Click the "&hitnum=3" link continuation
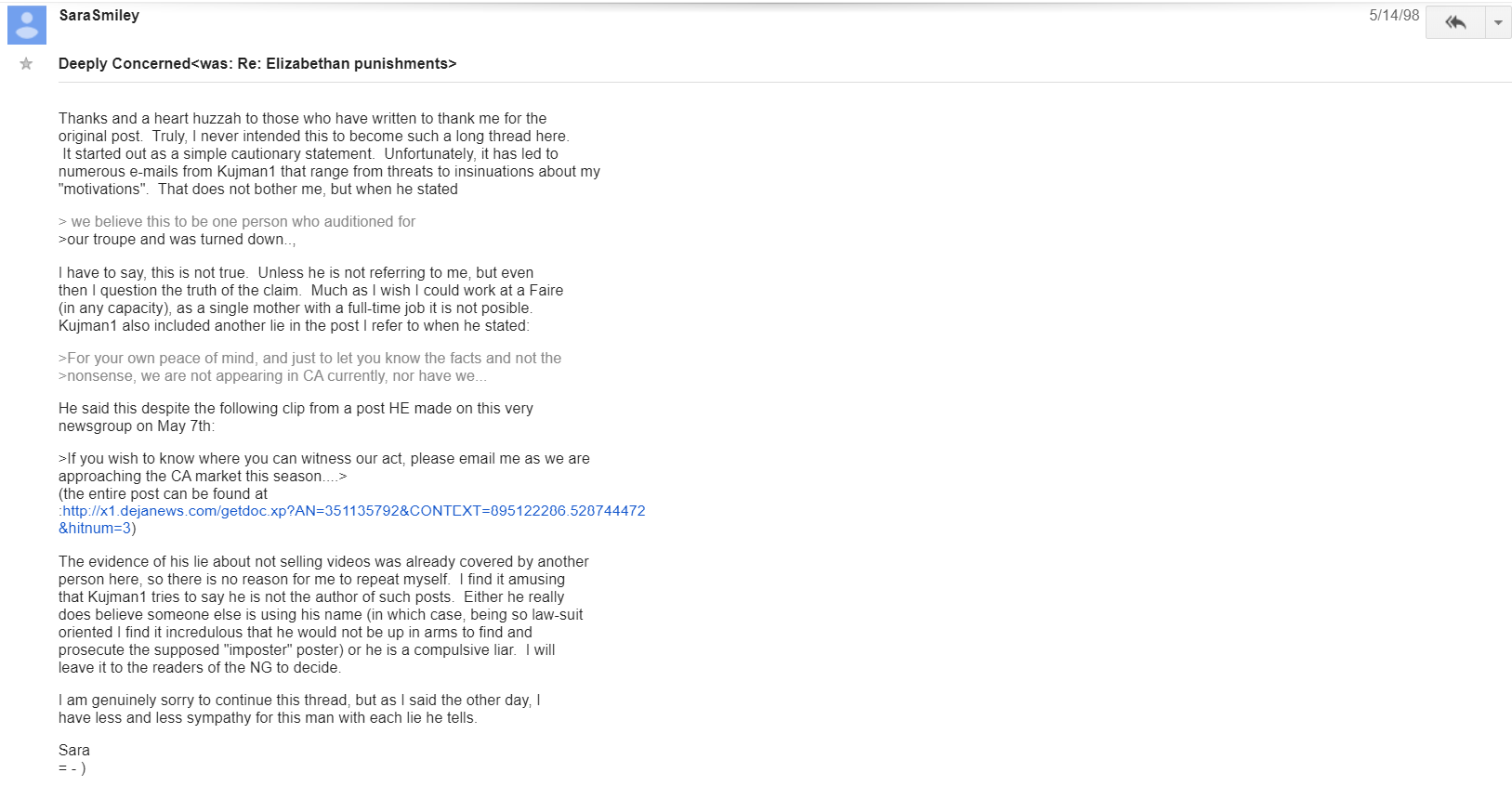The width and height of the screenshot is (1512, 786). 95,529
